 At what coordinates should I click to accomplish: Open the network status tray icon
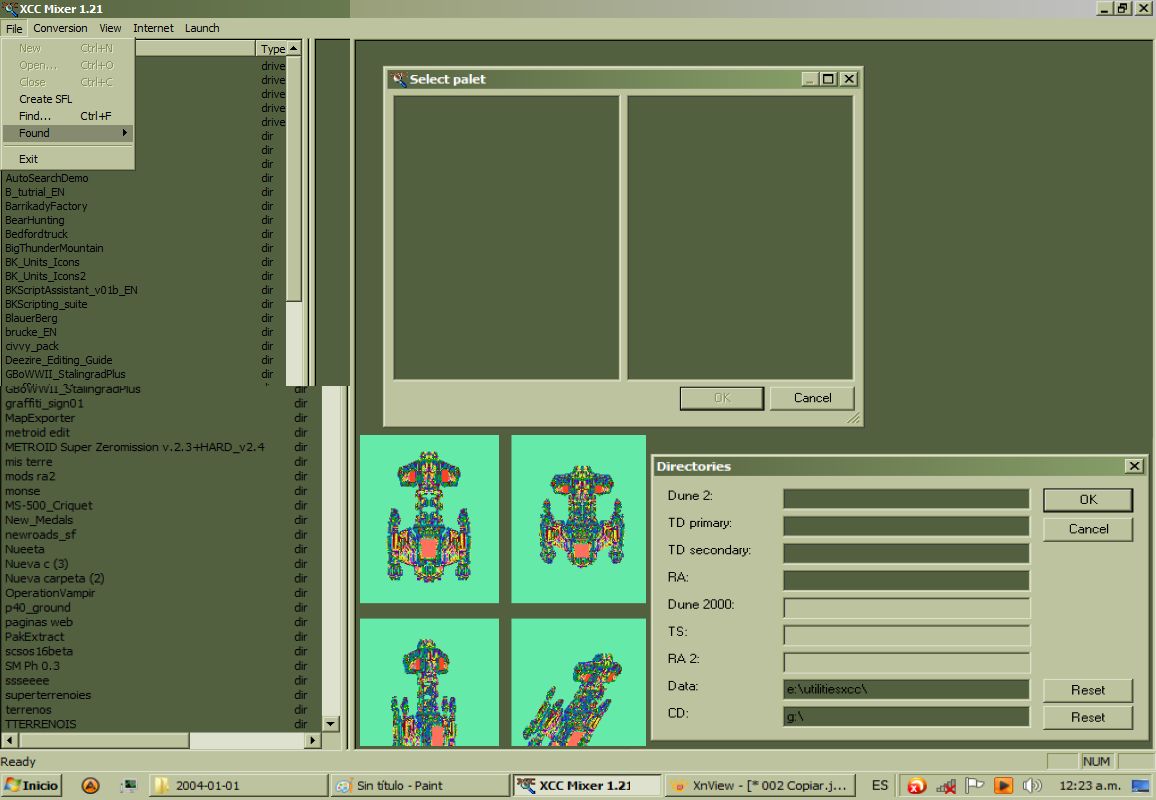tap(946, 786)
